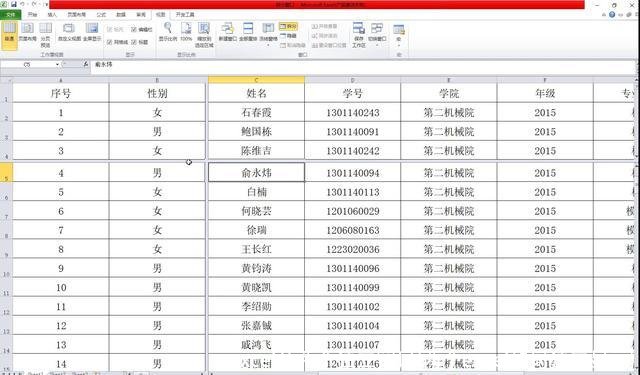Click Zoom to Selection (缩放到选定区域)

point(204,35)
